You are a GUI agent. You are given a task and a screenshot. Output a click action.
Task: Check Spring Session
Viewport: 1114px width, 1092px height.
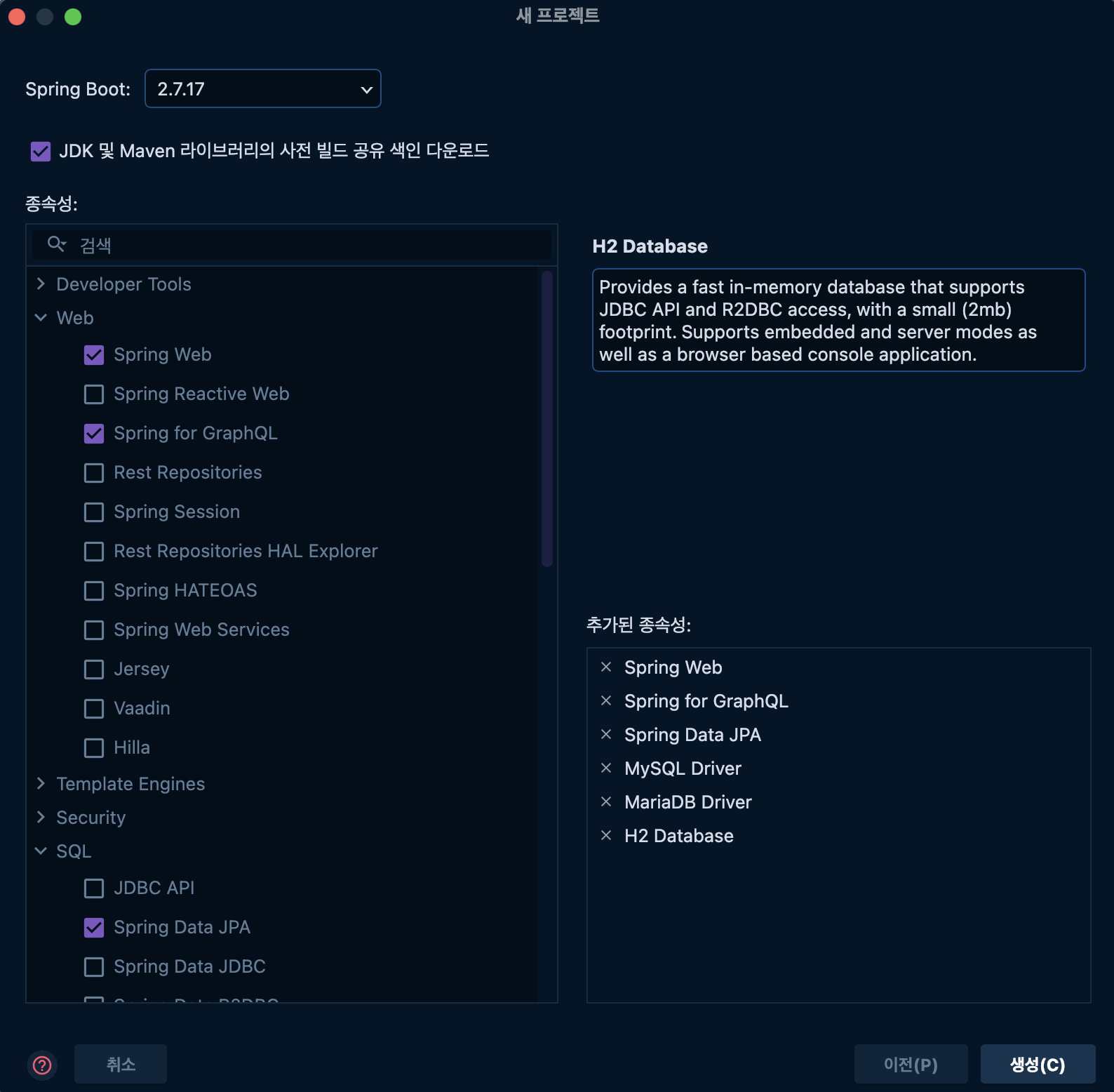(94, 512)
